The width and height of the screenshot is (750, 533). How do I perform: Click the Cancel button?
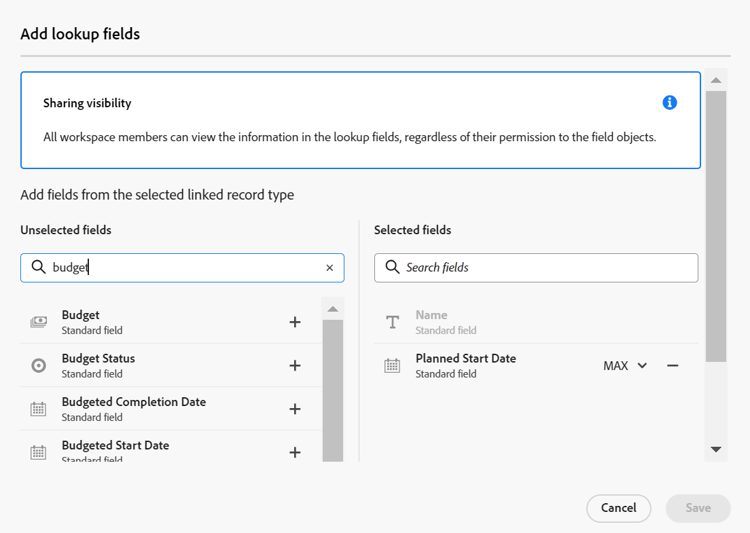(618, 508)
